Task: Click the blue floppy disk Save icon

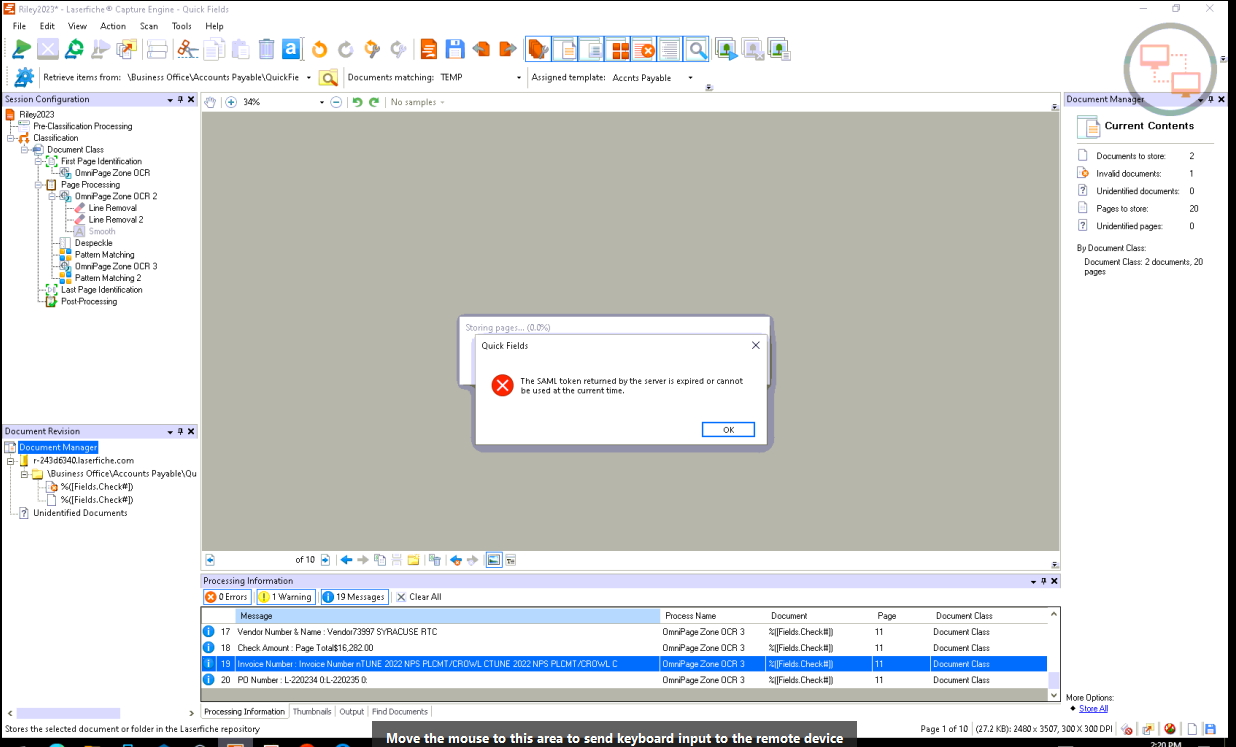Action: click(455, 49)
